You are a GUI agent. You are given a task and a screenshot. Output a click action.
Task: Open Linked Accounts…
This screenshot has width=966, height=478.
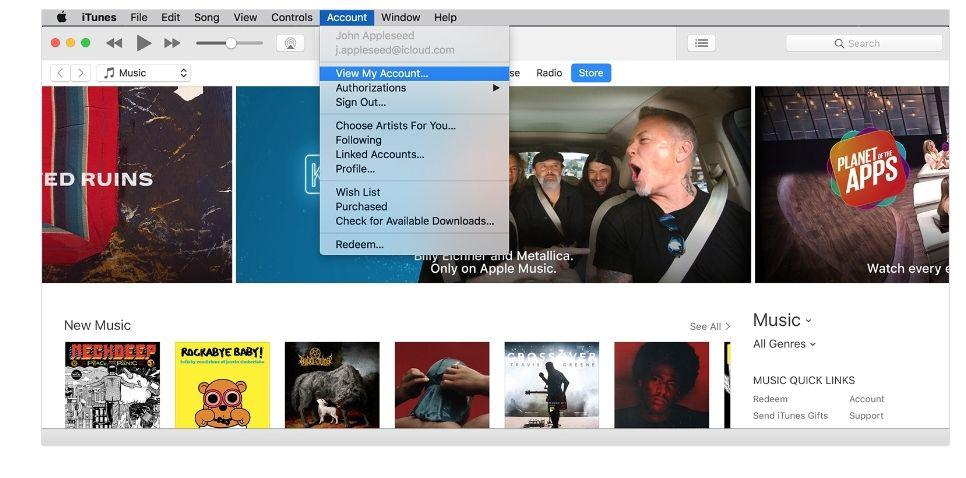415,155
